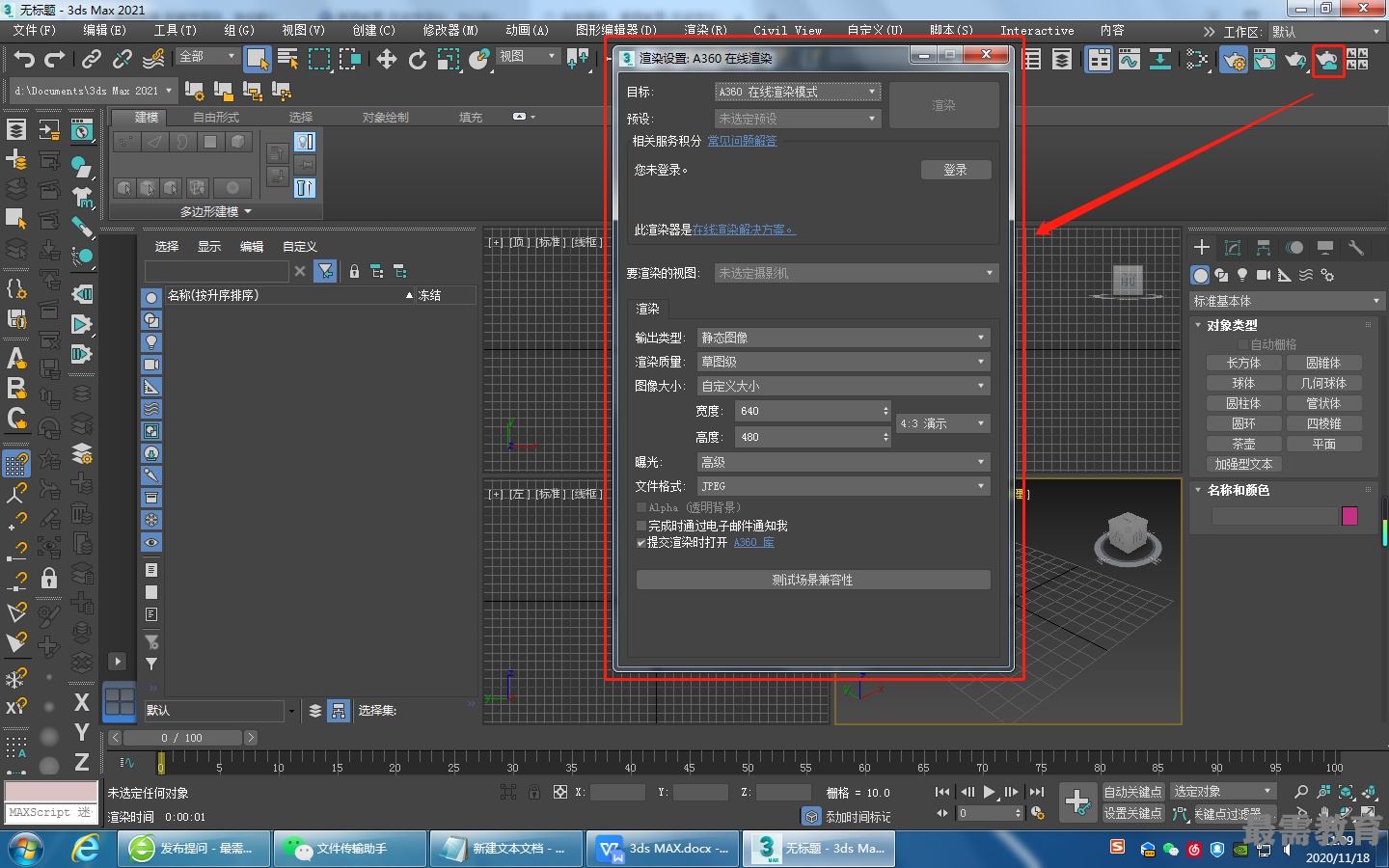Screen dimensions: 1389x868
Task: Open the Rendering (渲染) menu
Action: (705, 30)
